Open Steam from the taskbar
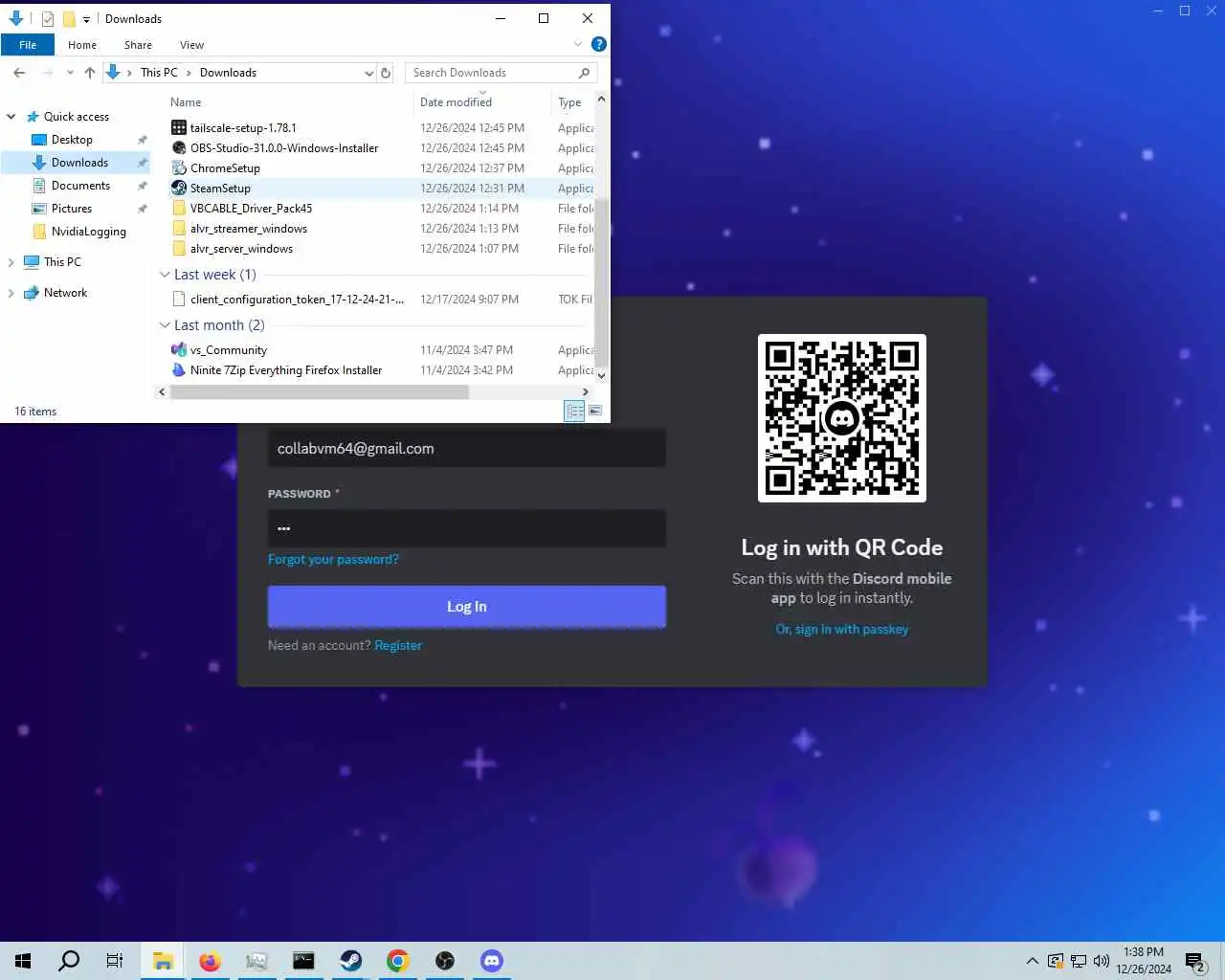 coord(350,961)
